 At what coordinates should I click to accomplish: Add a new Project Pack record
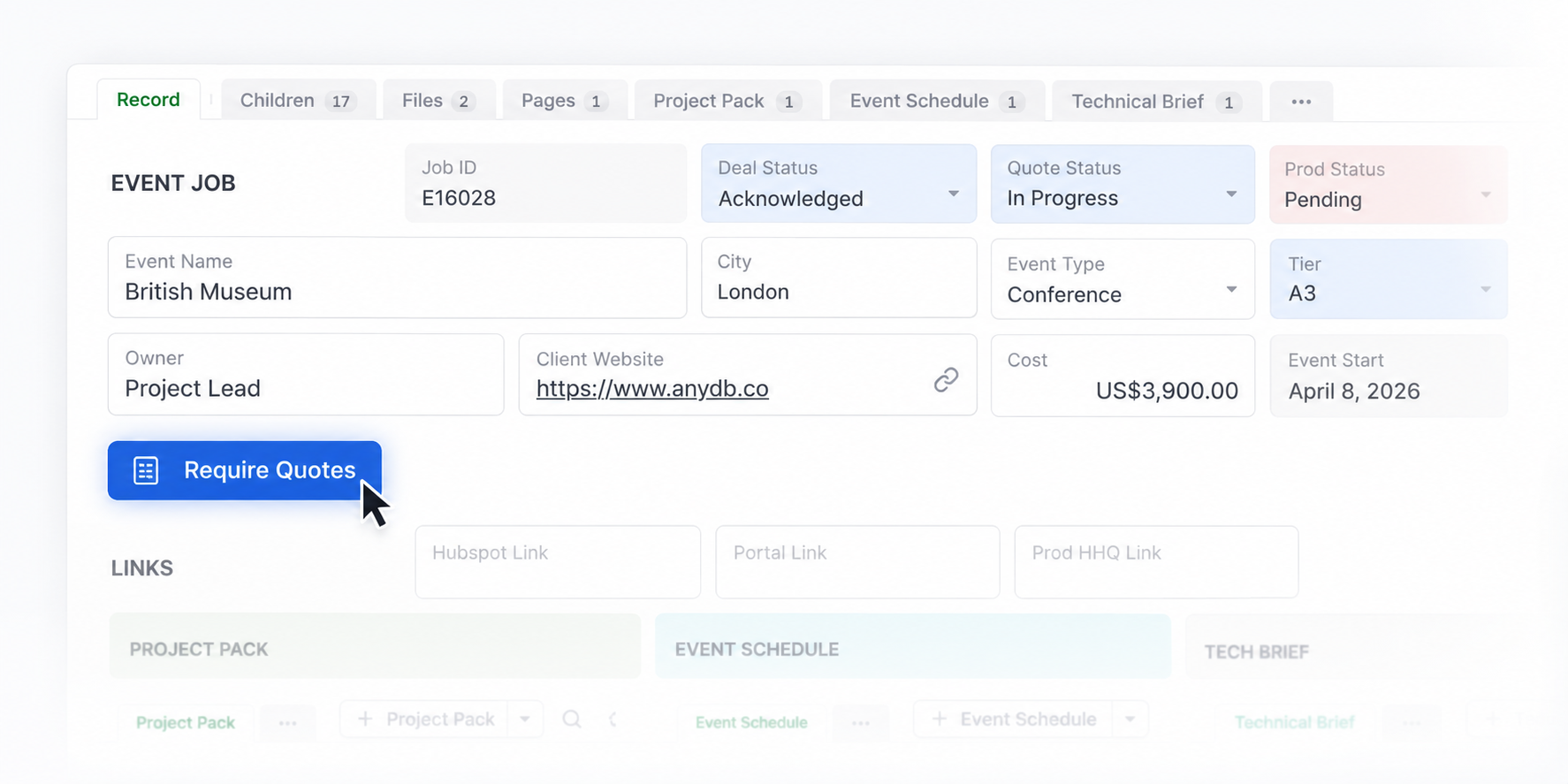tap(424, 719)
